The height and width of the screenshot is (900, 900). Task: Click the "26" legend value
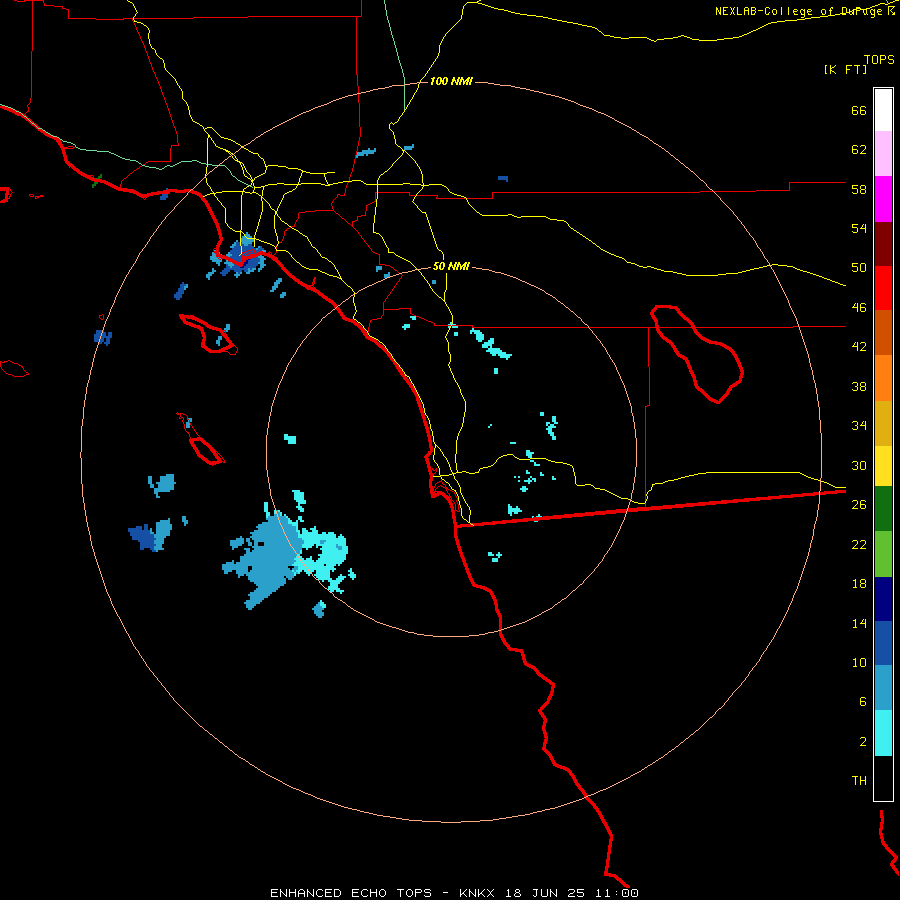(x=859, y=505)
